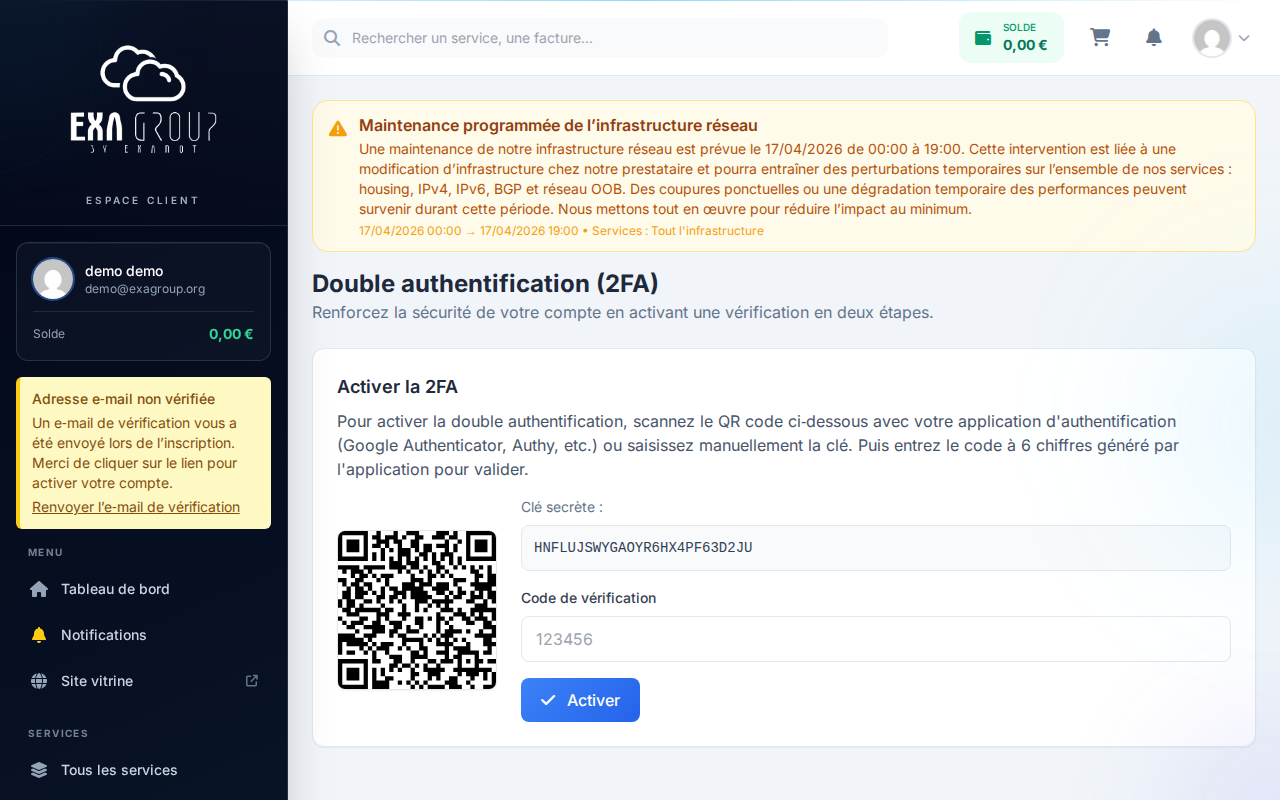Click the Clé secrète label

tap(562, 507)
